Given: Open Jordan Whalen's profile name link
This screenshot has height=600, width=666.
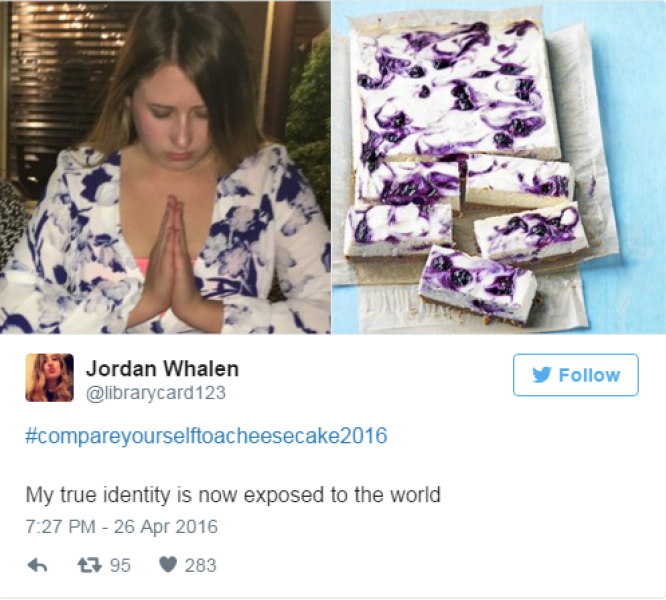Looking at the screenshot, I should pos(162,369).
